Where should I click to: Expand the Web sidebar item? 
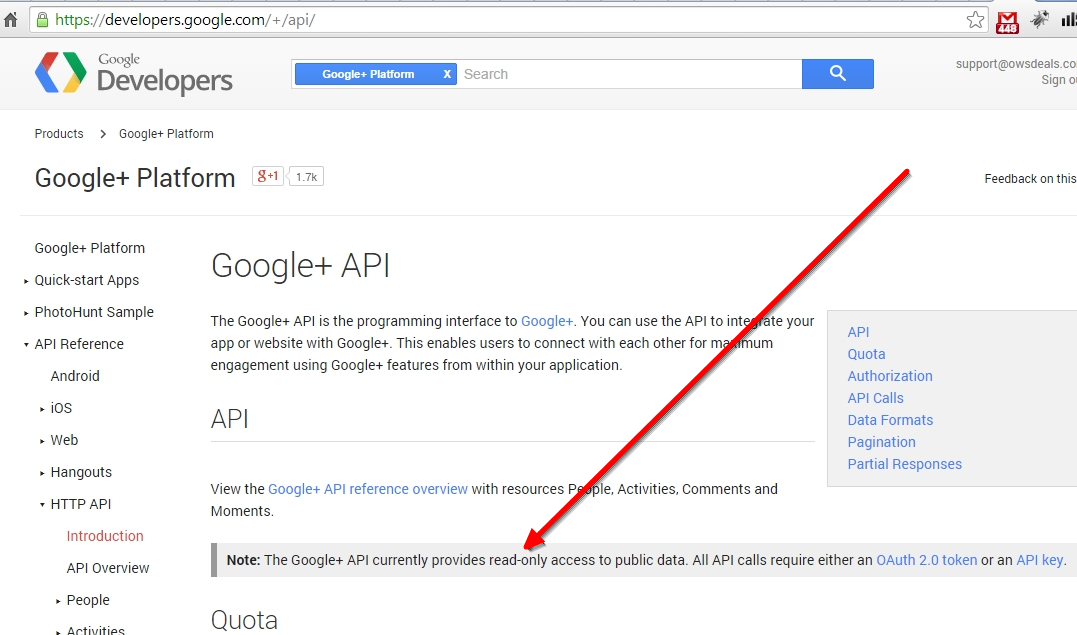coord(42,441)
